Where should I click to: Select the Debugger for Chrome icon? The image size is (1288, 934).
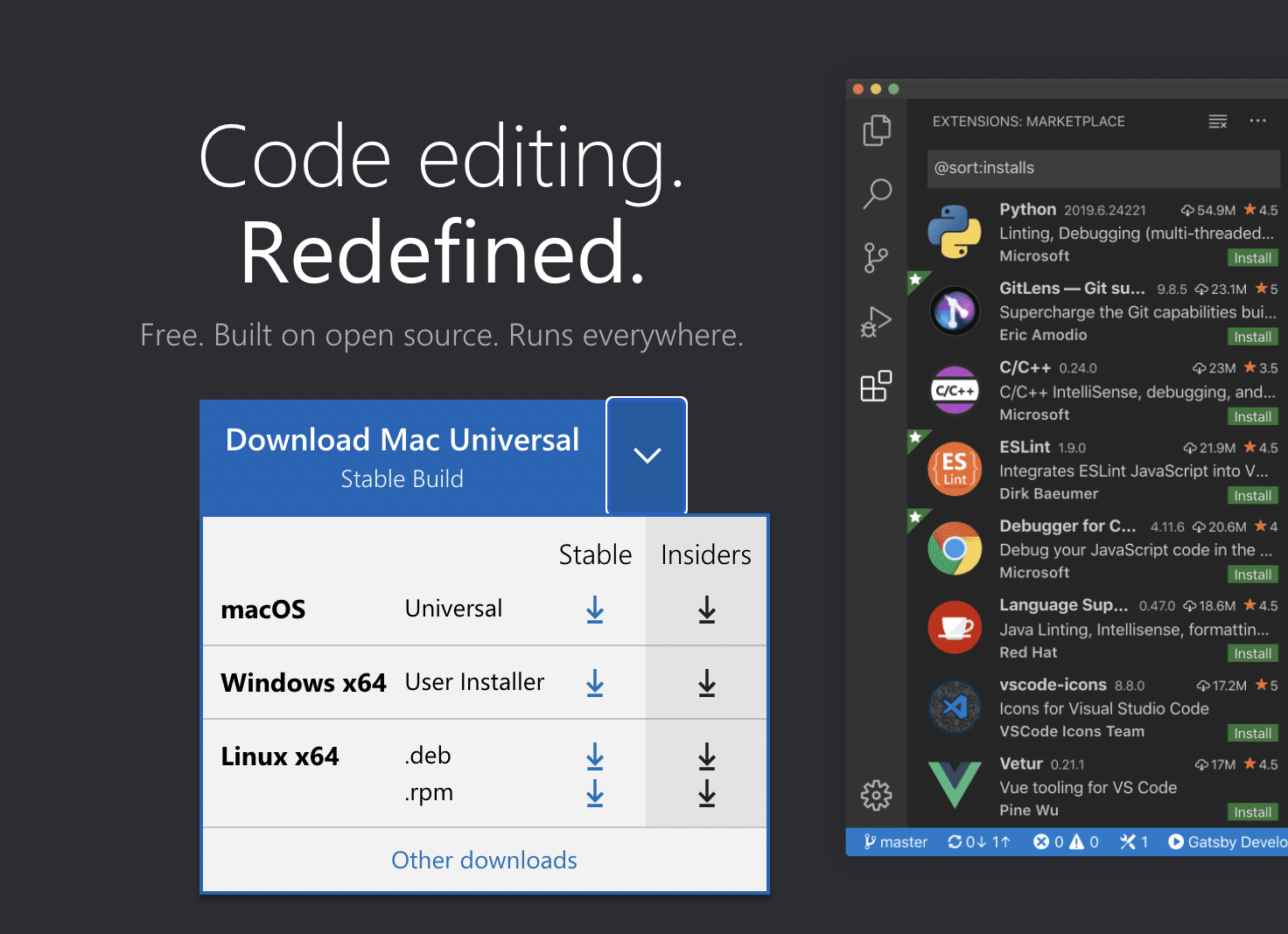point(955,548)
